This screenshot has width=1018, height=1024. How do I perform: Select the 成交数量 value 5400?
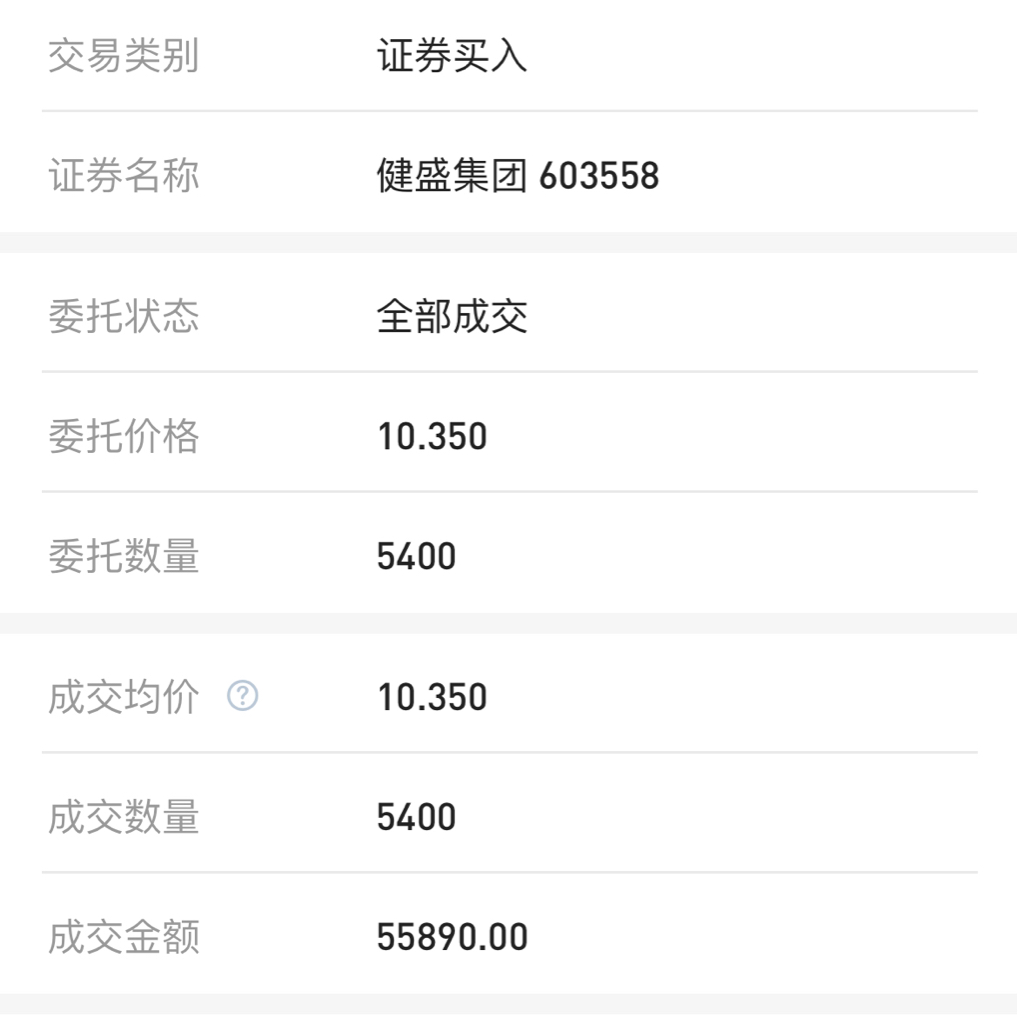tap(417, 817)
